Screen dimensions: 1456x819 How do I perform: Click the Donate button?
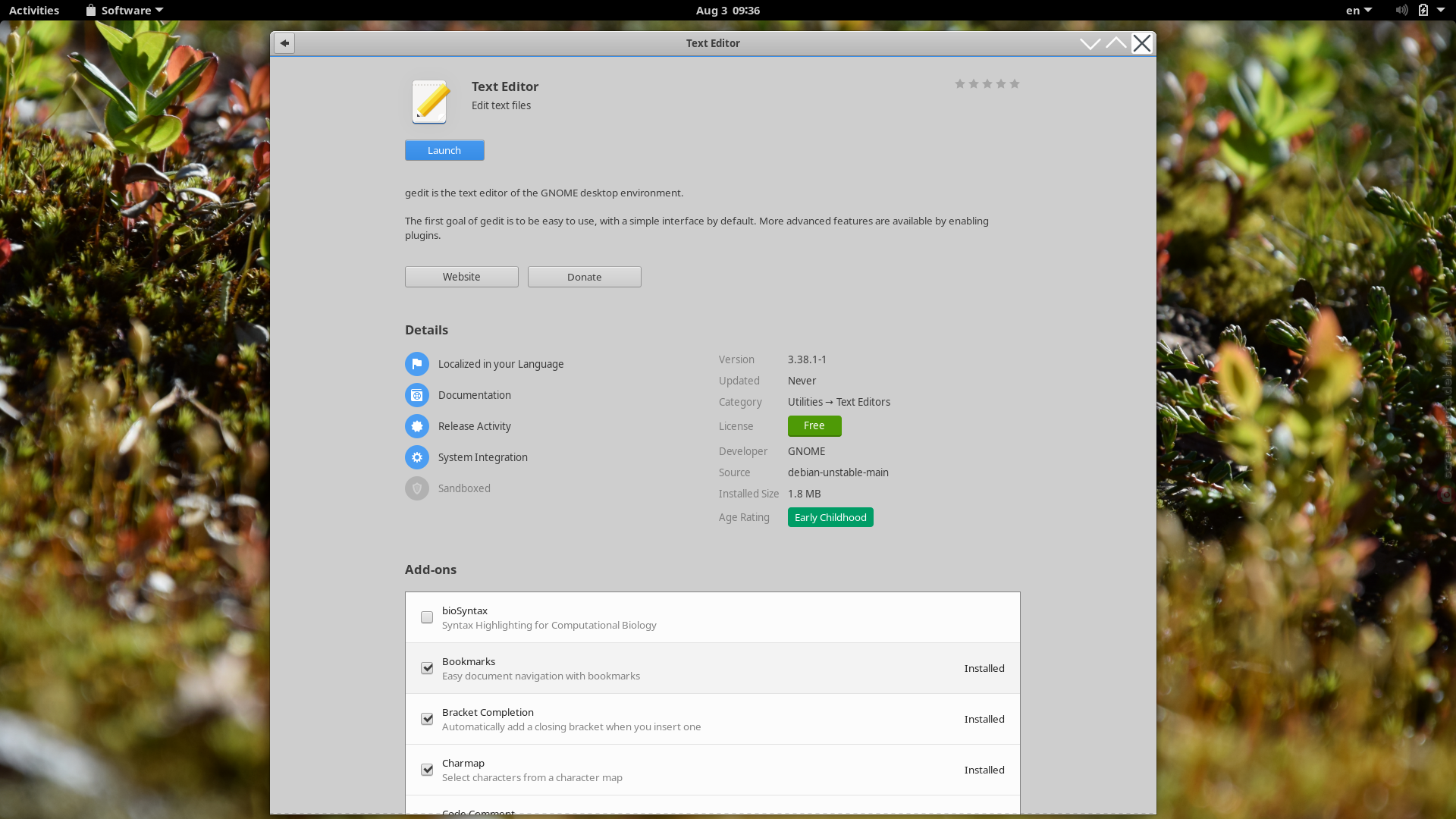point(585,277)
